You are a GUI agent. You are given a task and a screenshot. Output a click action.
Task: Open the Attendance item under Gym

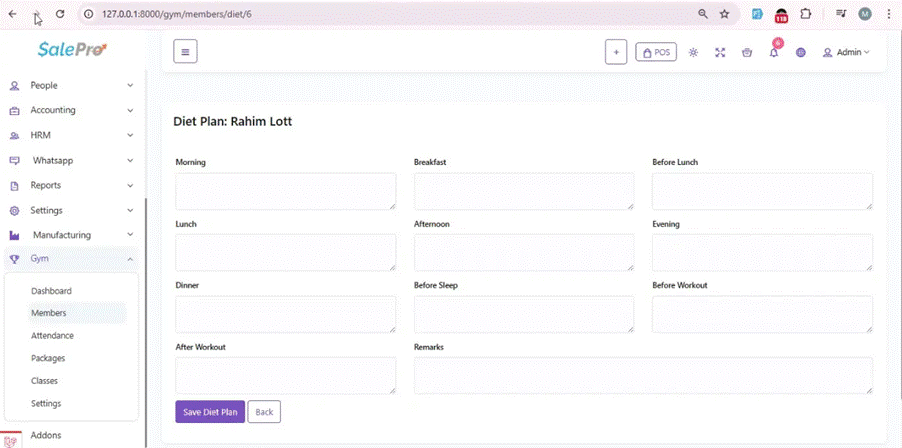pos(52,336)
